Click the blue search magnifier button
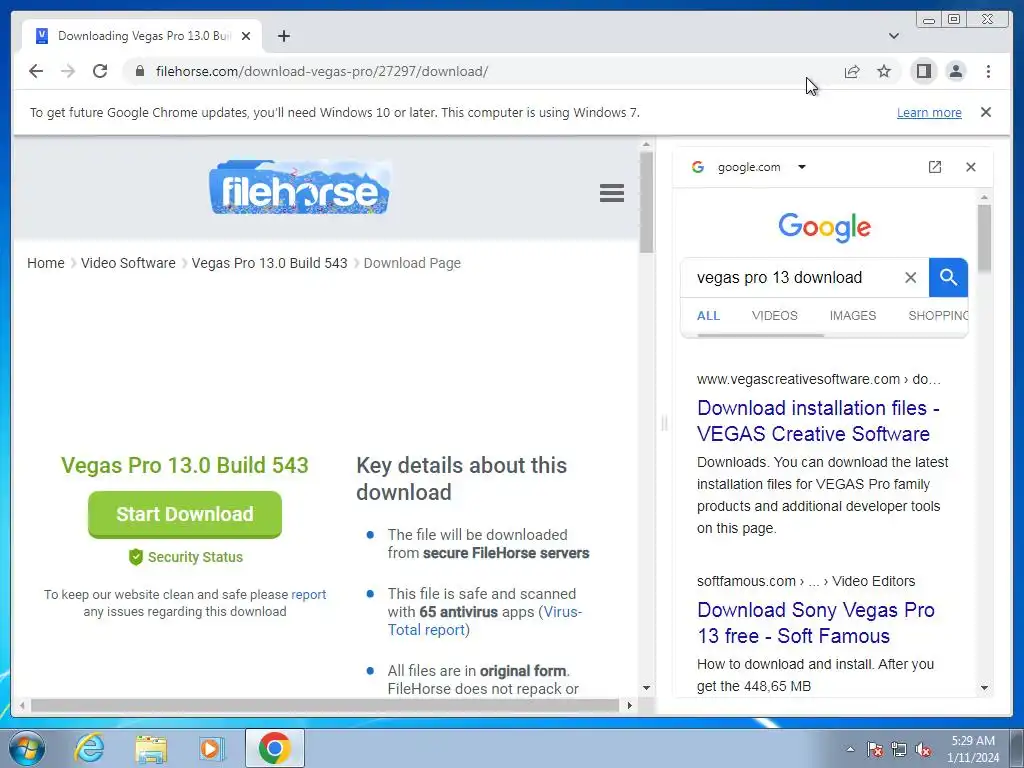1024x768 pixels. point(948,278)
